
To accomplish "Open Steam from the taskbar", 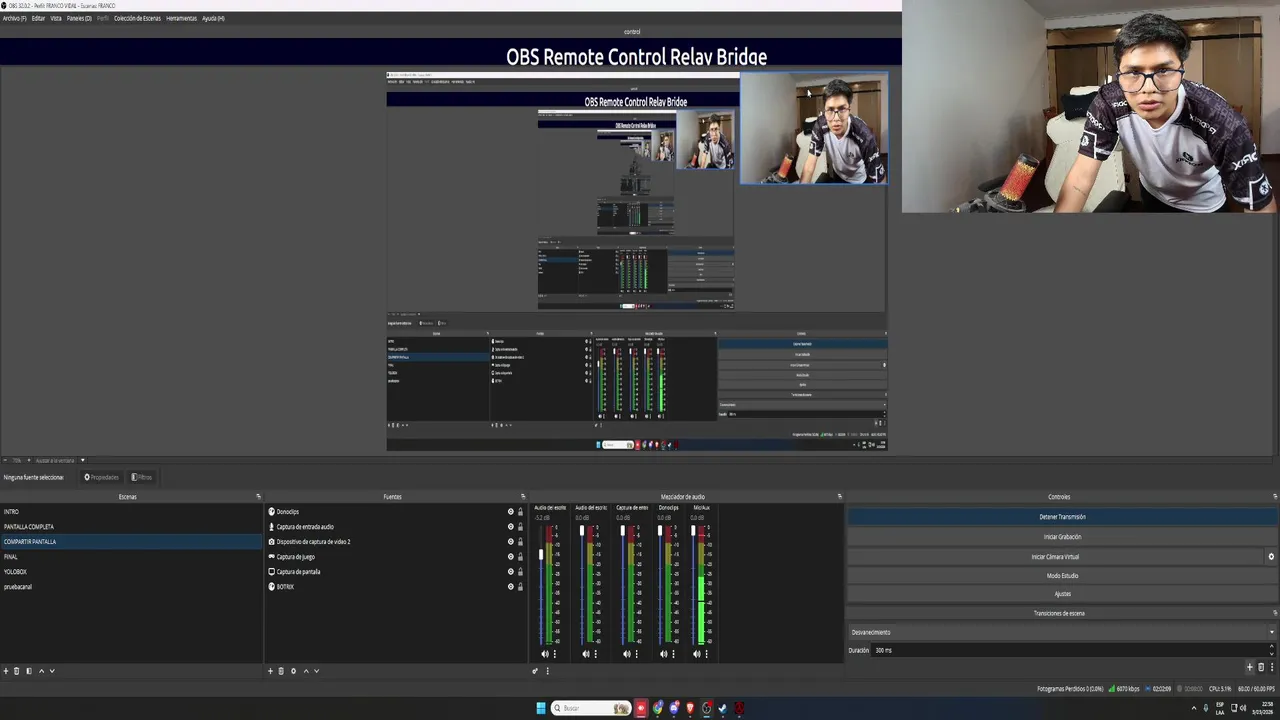I will (722, 708).
